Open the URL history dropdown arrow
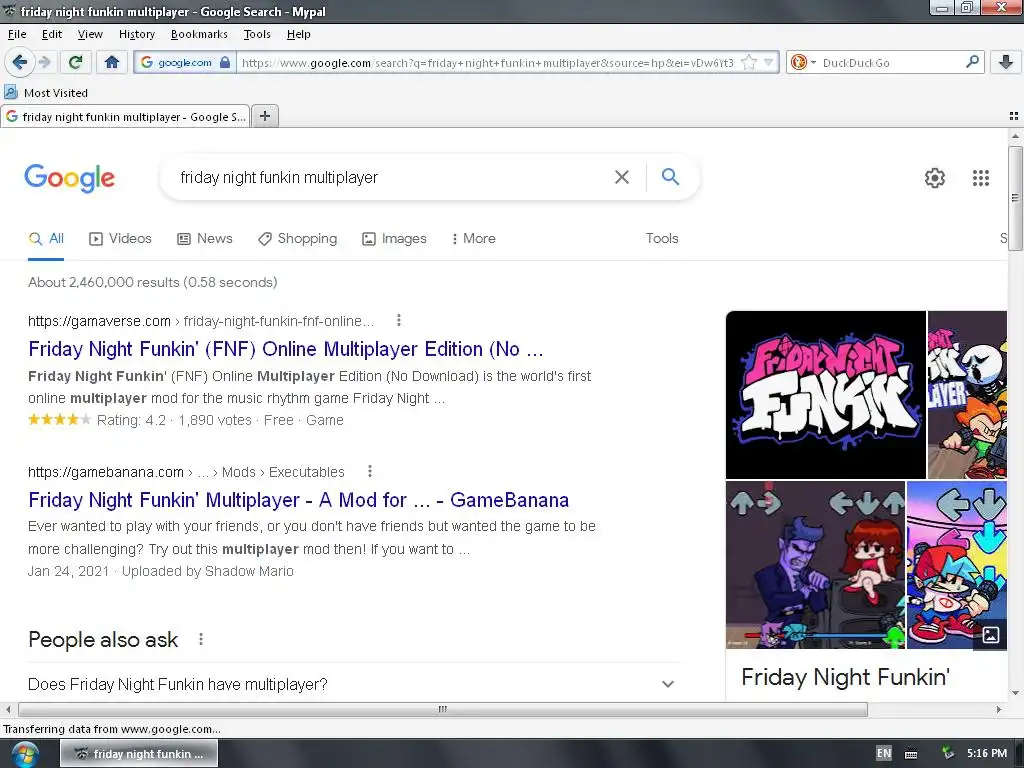This screenshot has height=768, width=1024. pyautogui.click(x=769, y=63)
